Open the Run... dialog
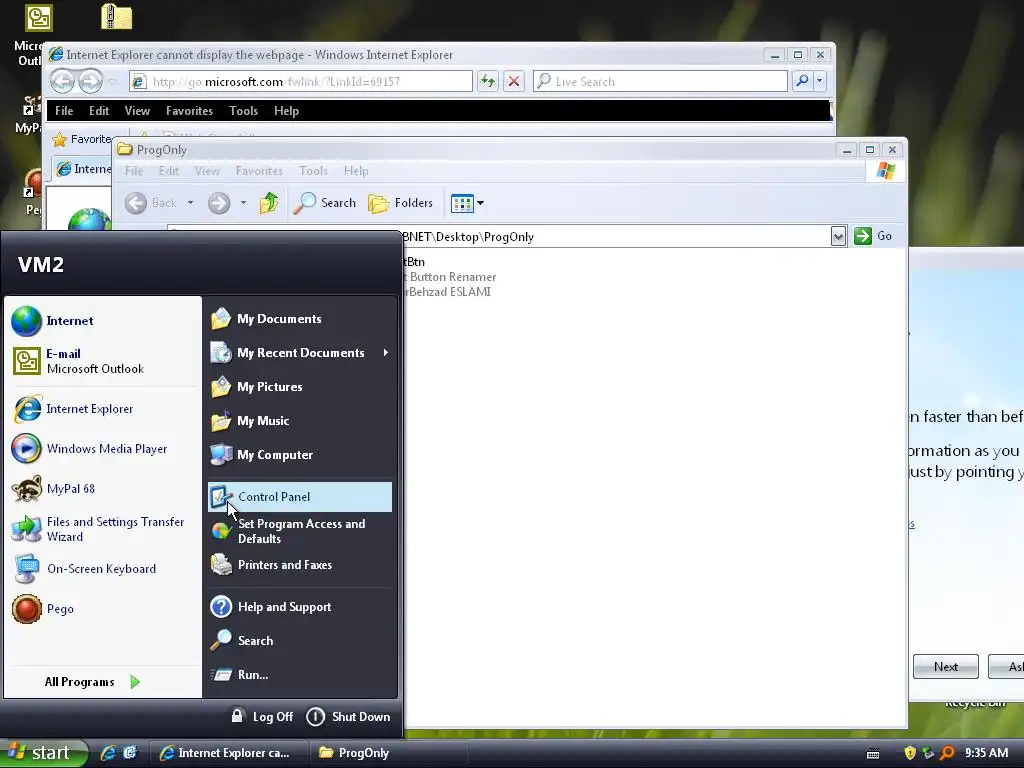 [x=300, y=675]
